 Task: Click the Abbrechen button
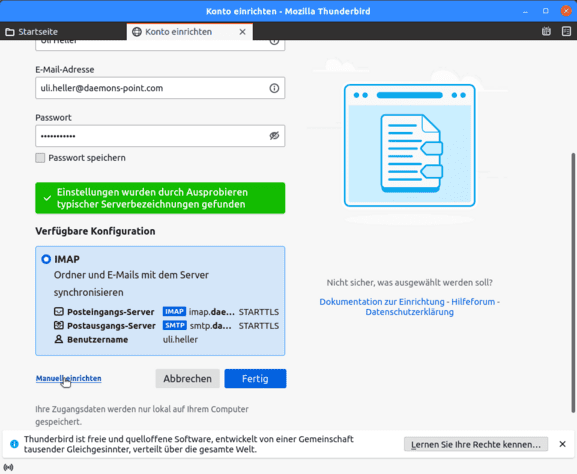coord(188,379)
